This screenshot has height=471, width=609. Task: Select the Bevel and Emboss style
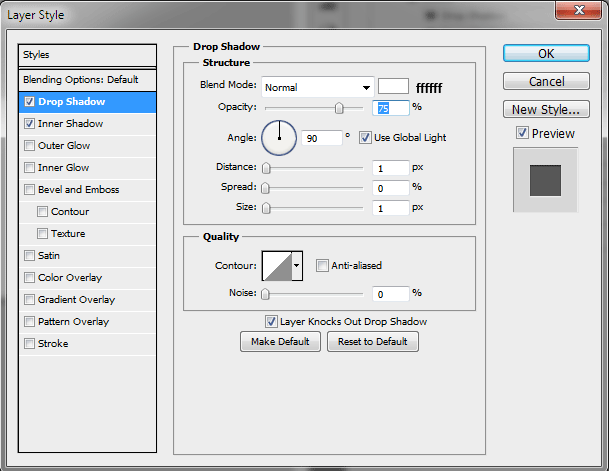click(x=78, y=190)
